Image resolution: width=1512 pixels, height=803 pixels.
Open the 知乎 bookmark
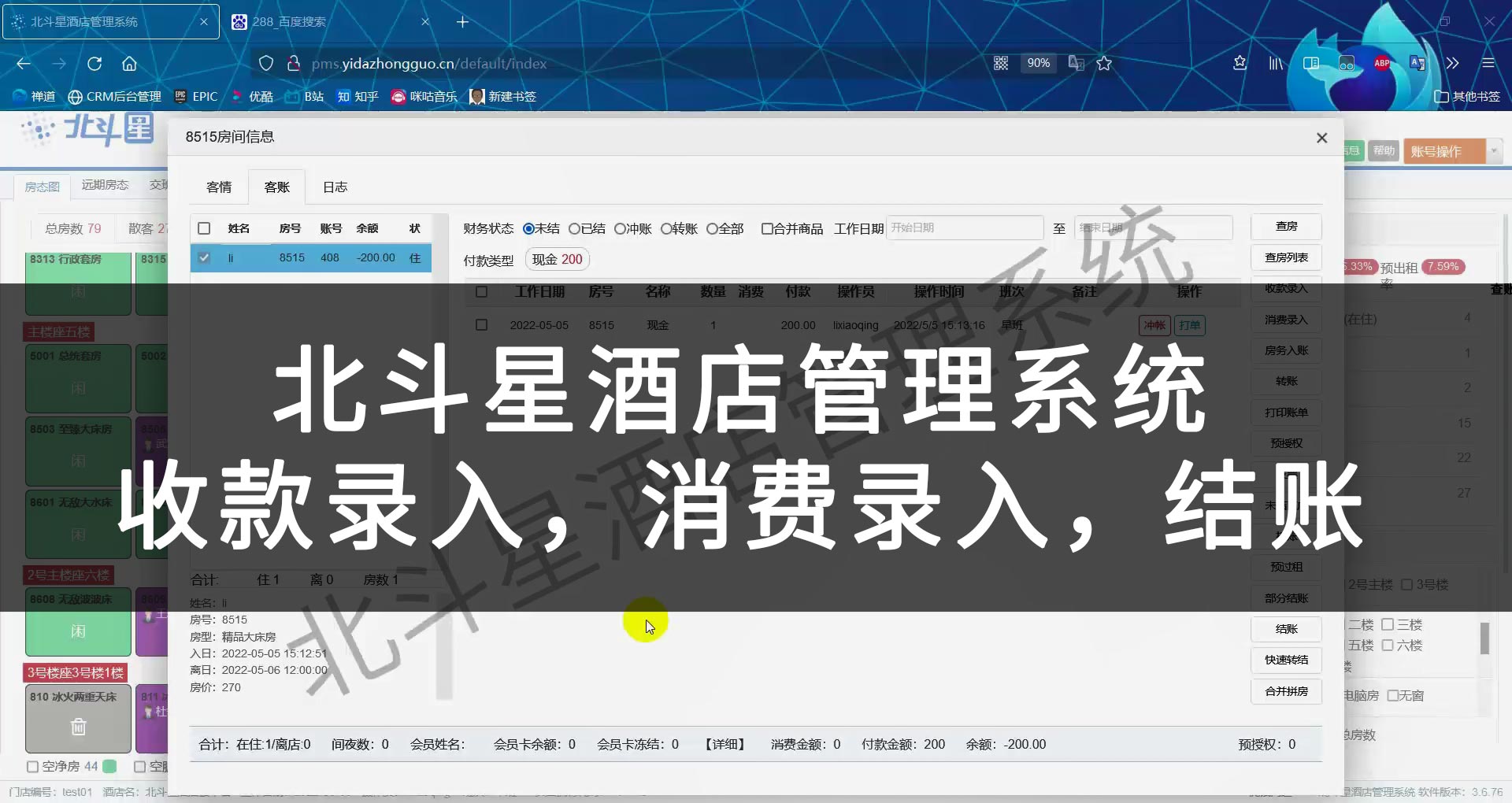click(358, 96)
